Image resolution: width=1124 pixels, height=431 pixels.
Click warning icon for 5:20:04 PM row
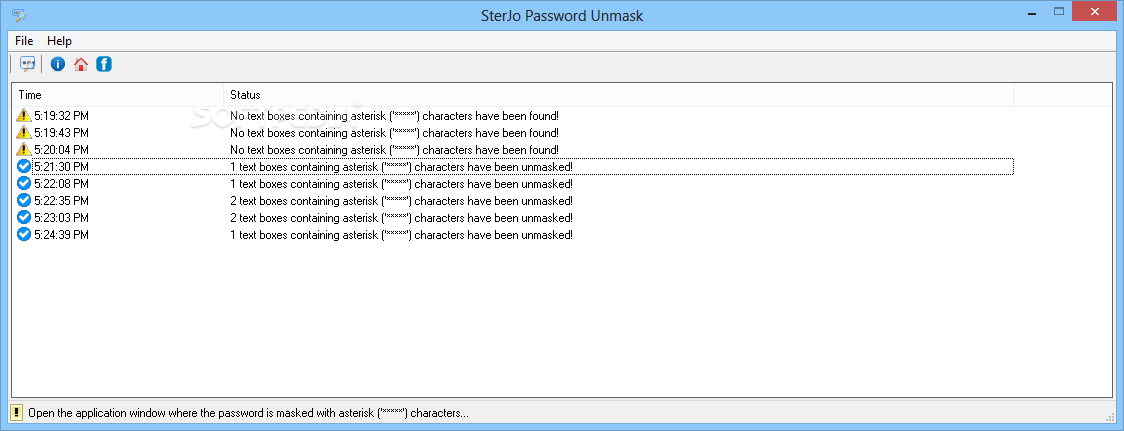click(24, 149)
